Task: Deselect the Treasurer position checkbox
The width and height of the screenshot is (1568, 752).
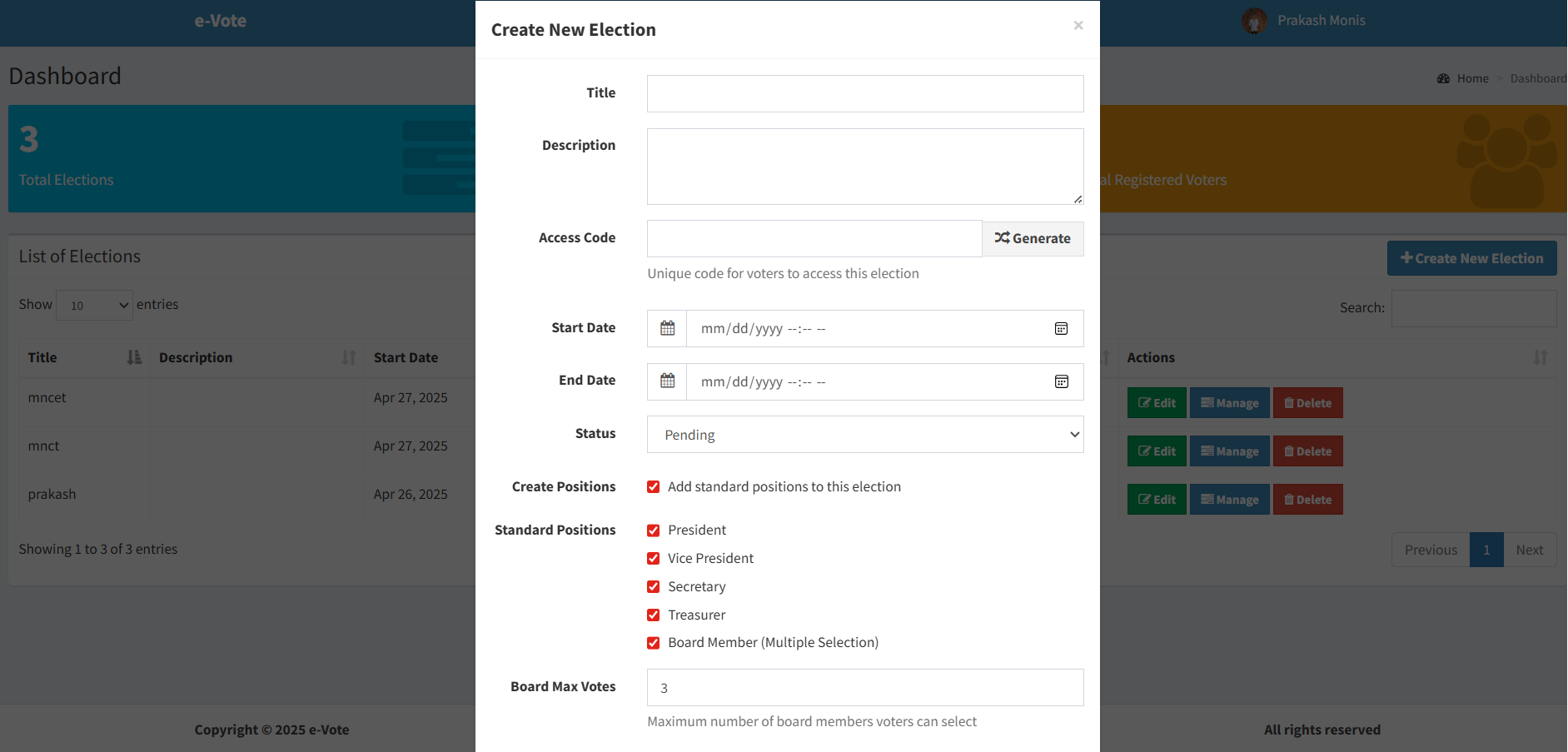Action: [x=654, y=615]
